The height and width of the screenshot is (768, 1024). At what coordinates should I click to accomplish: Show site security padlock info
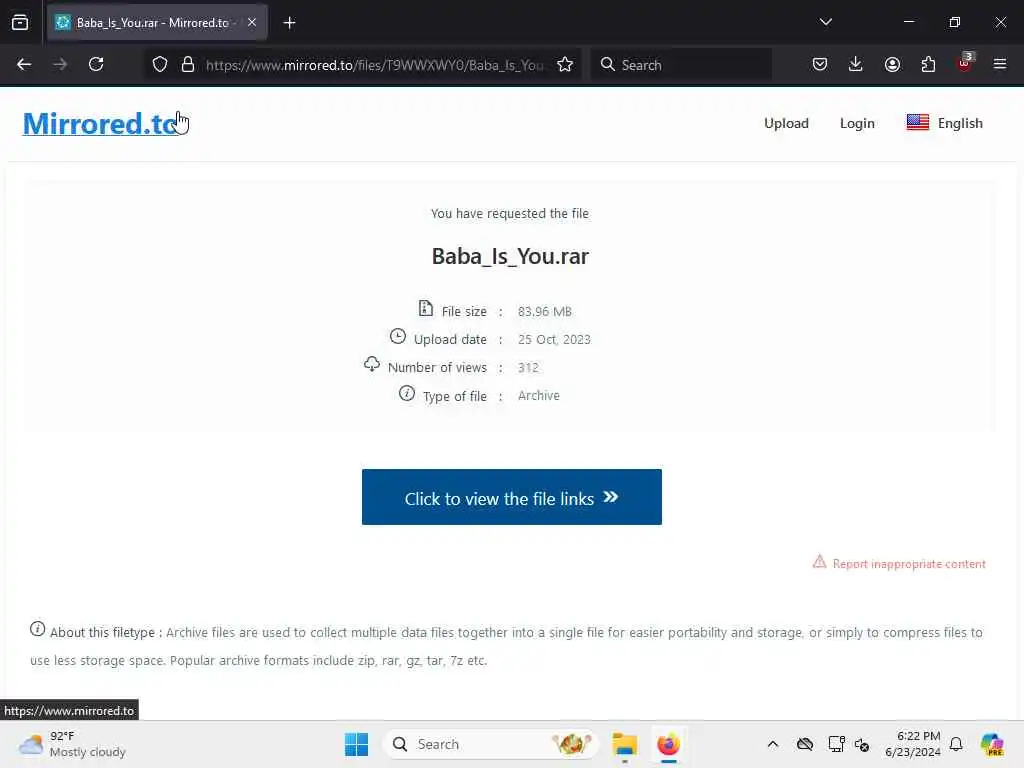(188, 64)
